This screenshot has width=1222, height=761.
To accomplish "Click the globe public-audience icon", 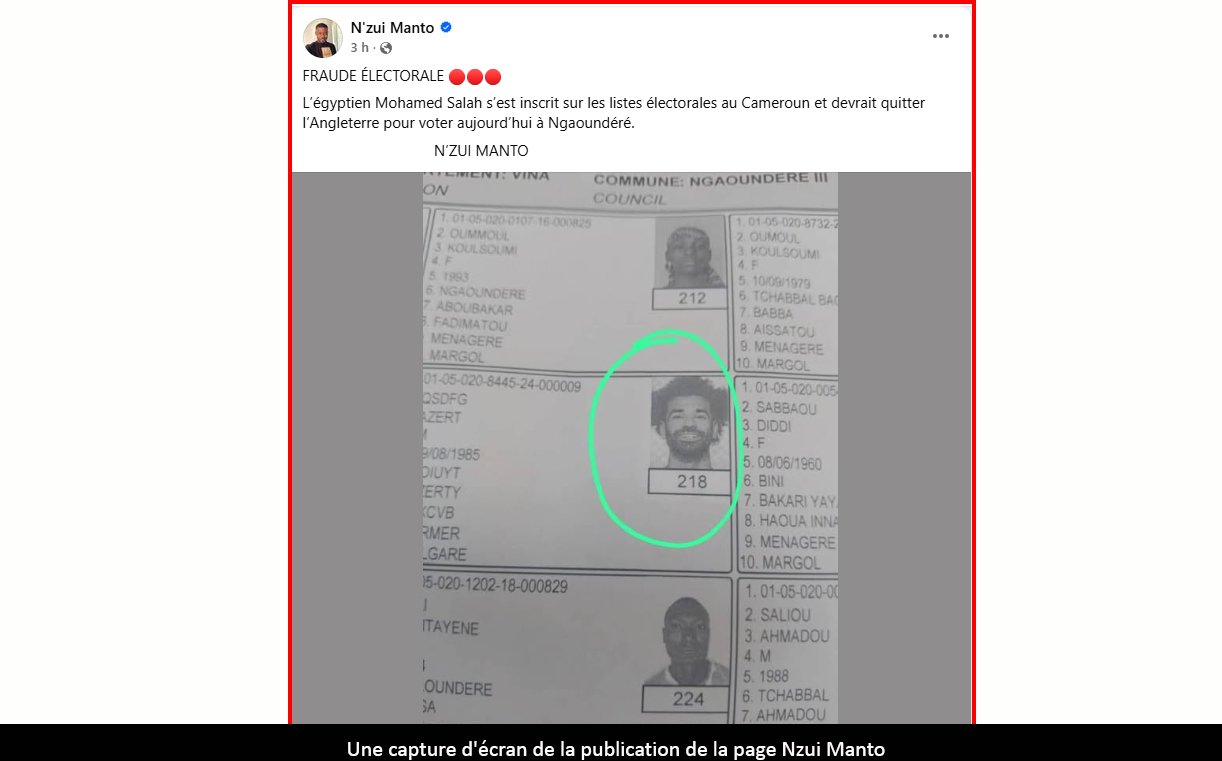I will pos(386,48).
